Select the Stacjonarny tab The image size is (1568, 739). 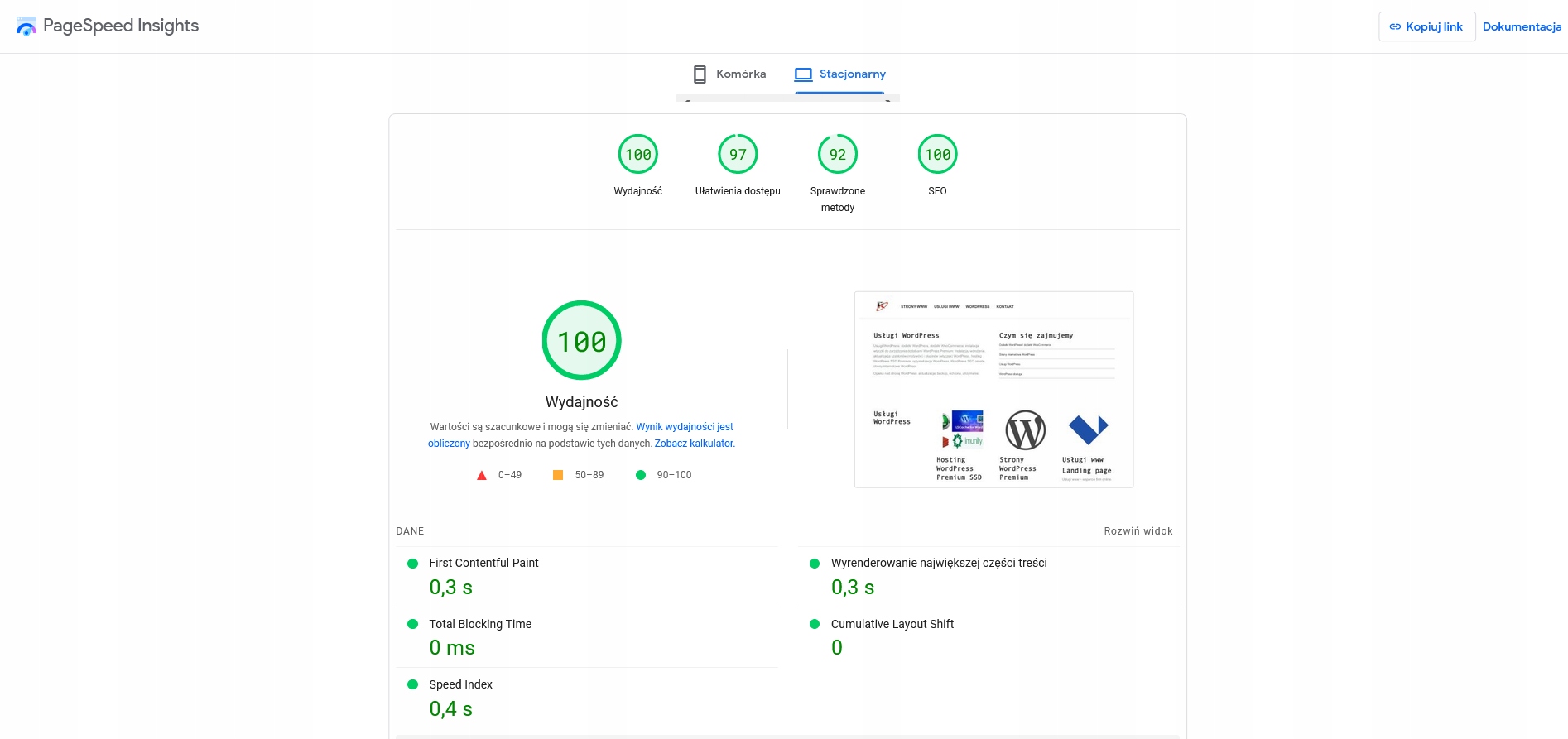tap(840, 74)
